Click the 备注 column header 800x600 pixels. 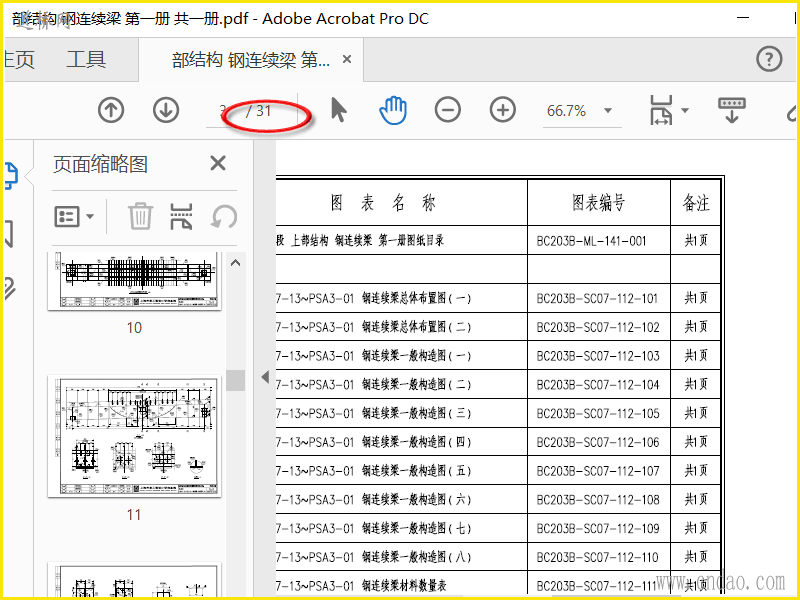(696, 203)
